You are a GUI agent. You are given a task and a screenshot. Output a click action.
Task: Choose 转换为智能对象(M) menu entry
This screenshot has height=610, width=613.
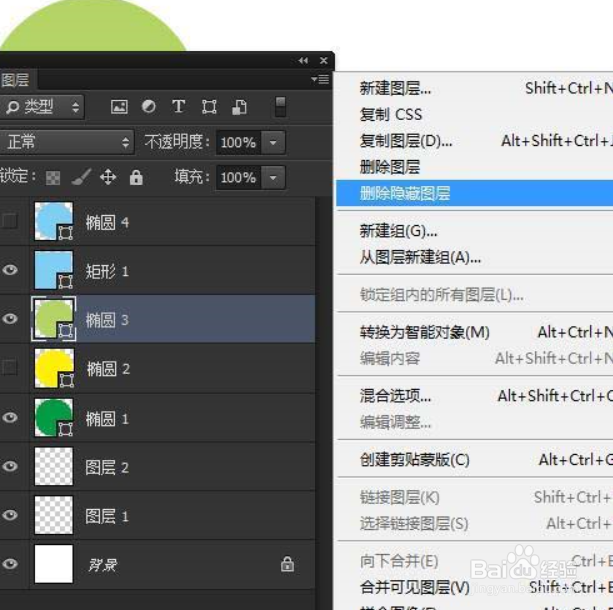point(424,332)
